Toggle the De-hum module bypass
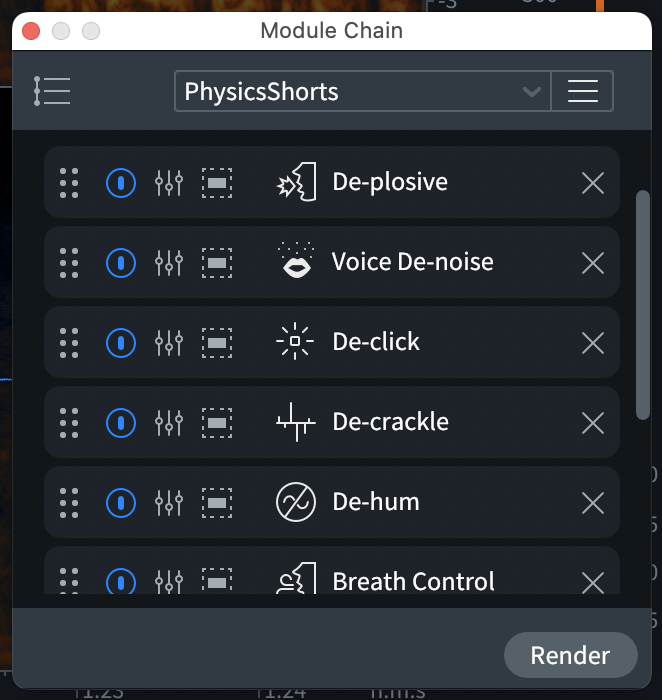The height and width of the screenshot is (700, 662). pos(120,502)
